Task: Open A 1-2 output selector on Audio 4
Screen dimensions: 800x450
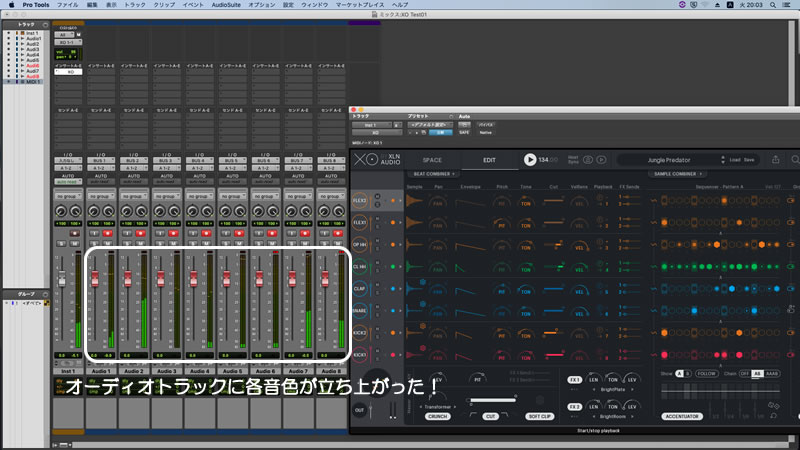Action: pyautogui.click(x=199, y=168)
